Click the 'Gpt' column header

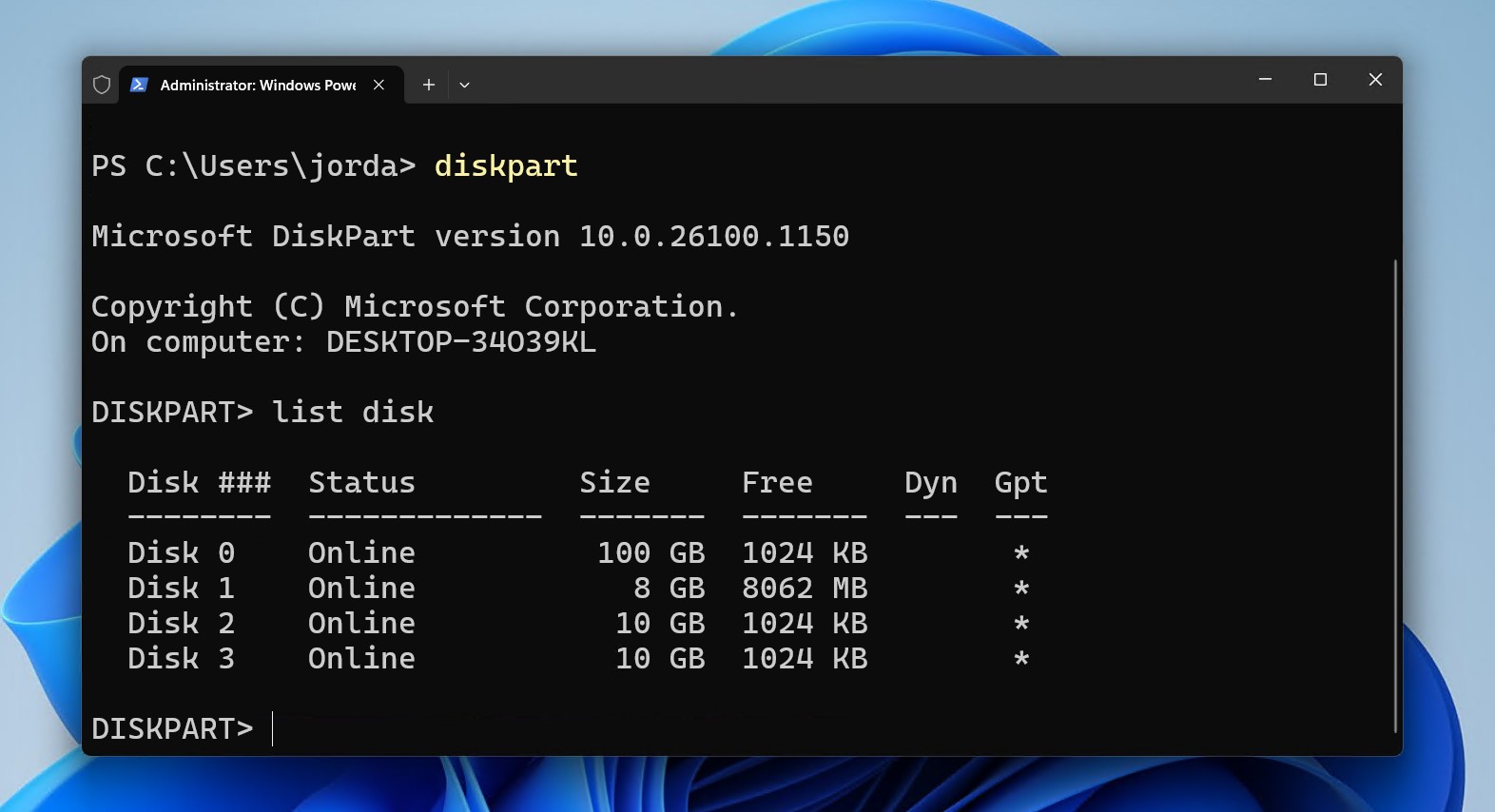point(1021,484)
